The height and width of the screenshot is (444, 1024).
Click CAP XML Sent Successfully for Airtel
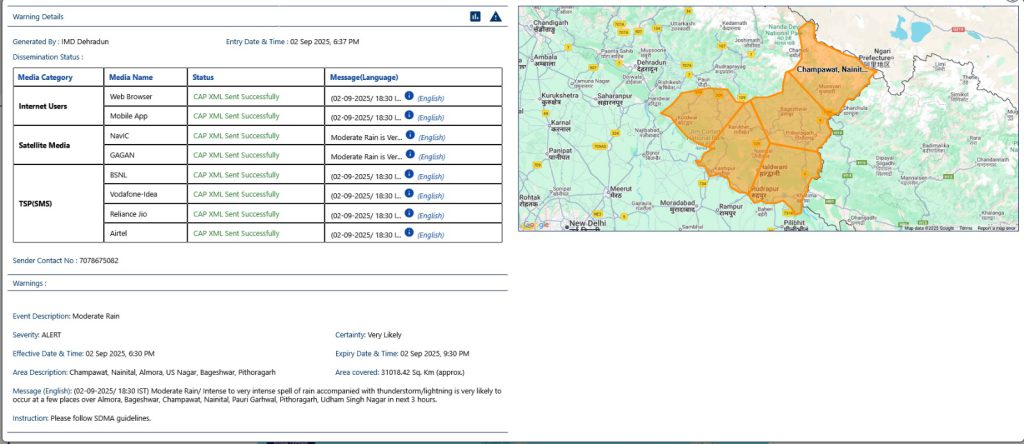click(x=236, y=233)
